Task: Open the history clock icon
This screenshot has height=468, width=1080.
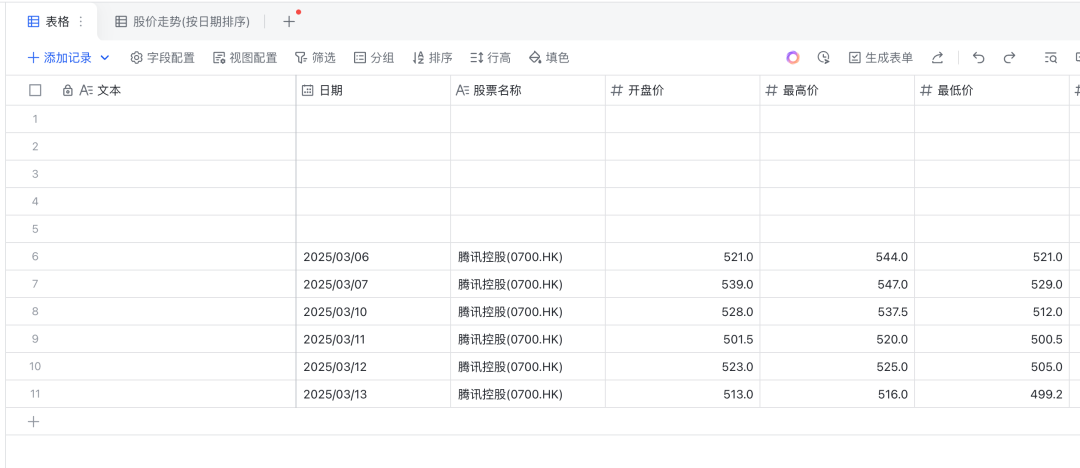Action: (x=823, y=58)
